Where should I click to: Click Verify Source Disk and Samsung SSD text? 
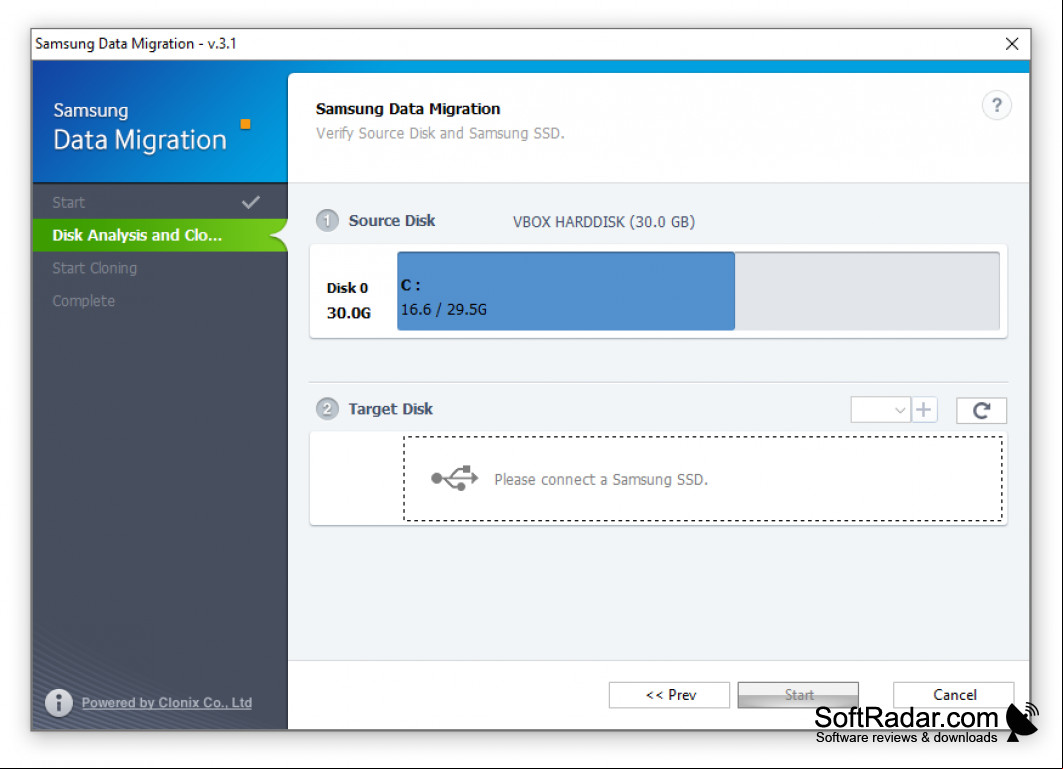(440, 133)
